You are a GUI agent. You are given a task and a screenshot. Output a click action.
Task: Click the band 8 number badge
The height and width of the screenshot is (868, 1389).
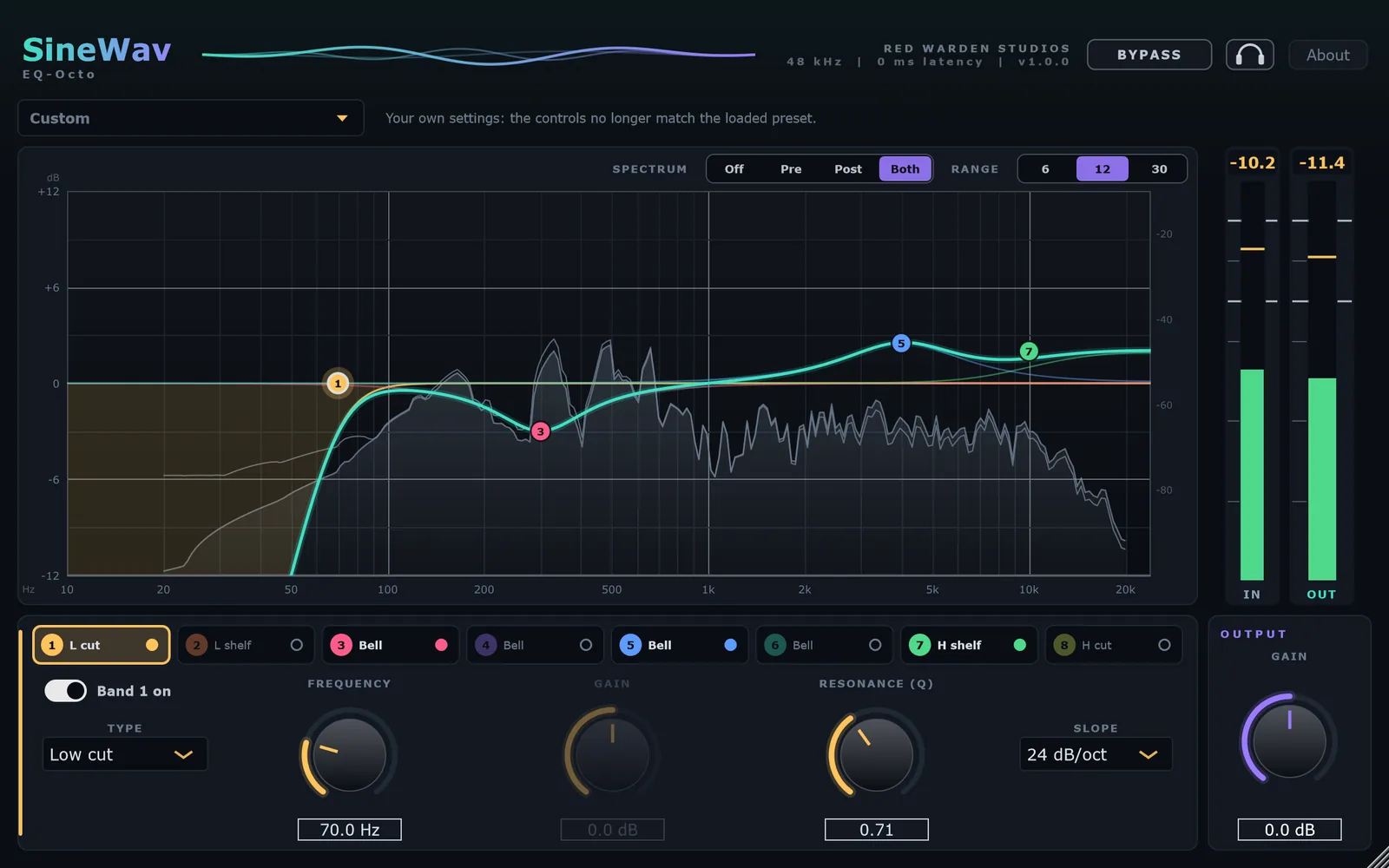pos(1064,645)
